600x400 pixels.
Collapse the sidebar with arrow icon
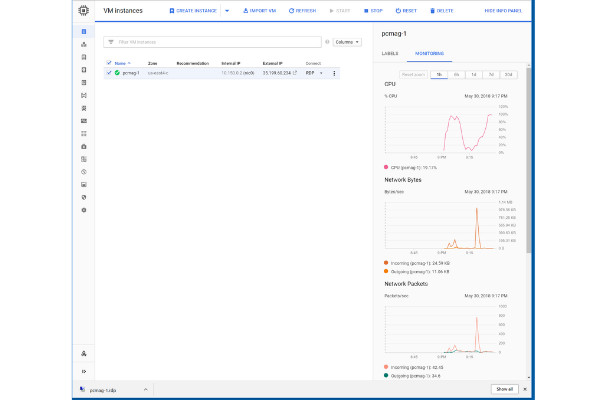(x=84, y=371)
